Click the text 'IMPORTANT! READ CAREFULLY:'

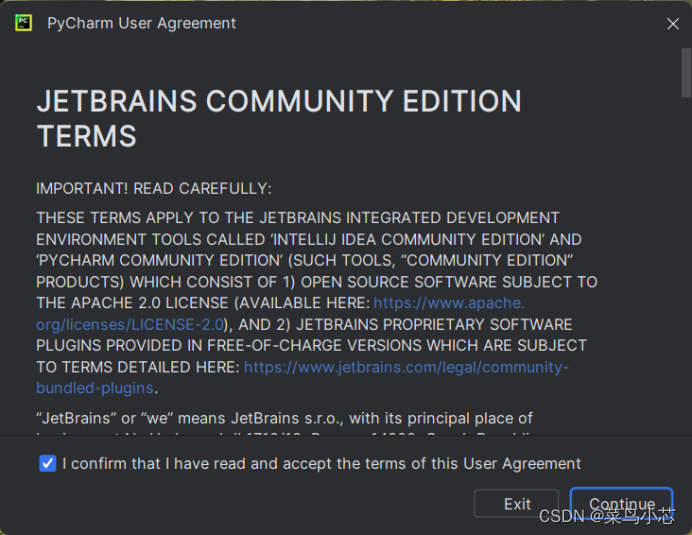154,189
